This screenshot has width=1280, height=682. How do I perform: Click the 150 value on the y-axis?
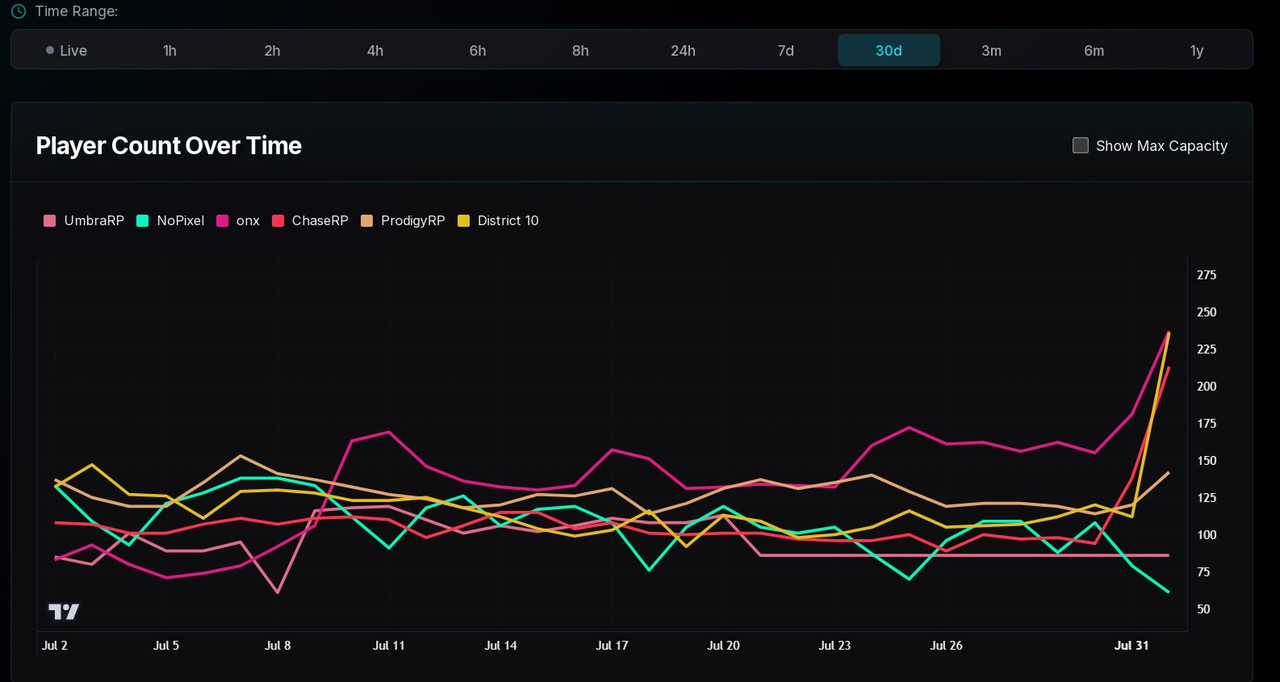(1206, 461)
